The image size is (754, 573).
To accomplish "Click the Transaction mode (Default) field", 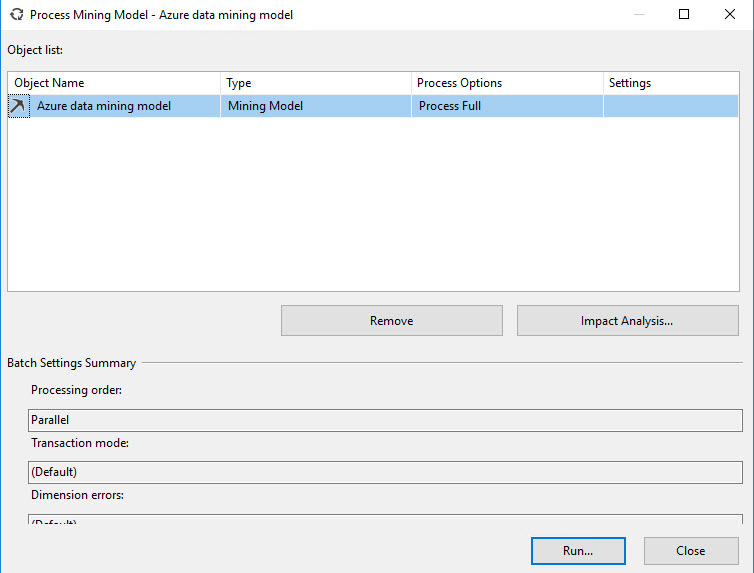I will pyautogui.click(x=385, y=472).
